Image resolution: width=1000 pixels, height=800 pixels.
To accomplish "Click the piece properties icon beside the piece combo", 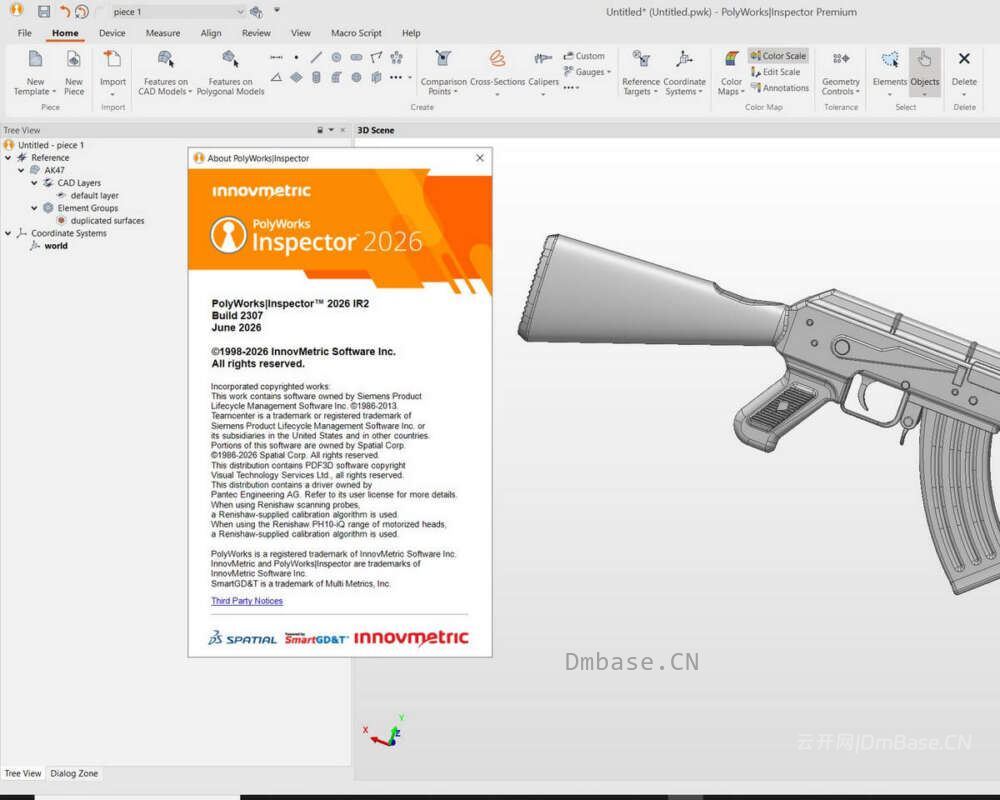I will coord(256,11).
